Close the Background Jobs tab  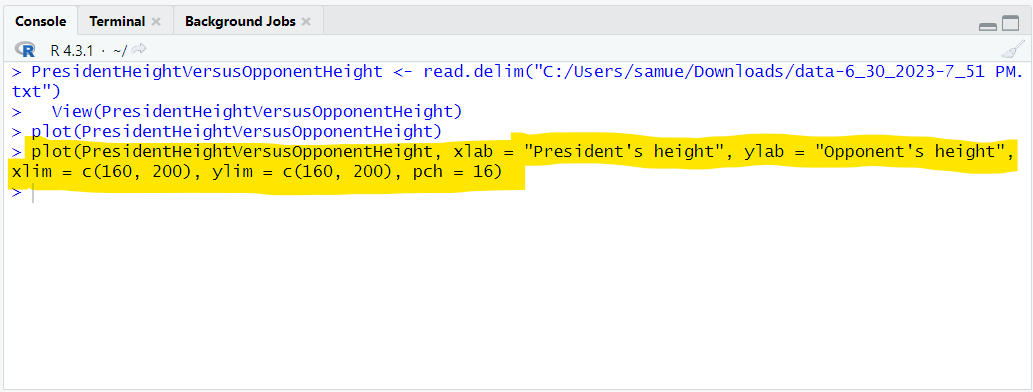306,21
